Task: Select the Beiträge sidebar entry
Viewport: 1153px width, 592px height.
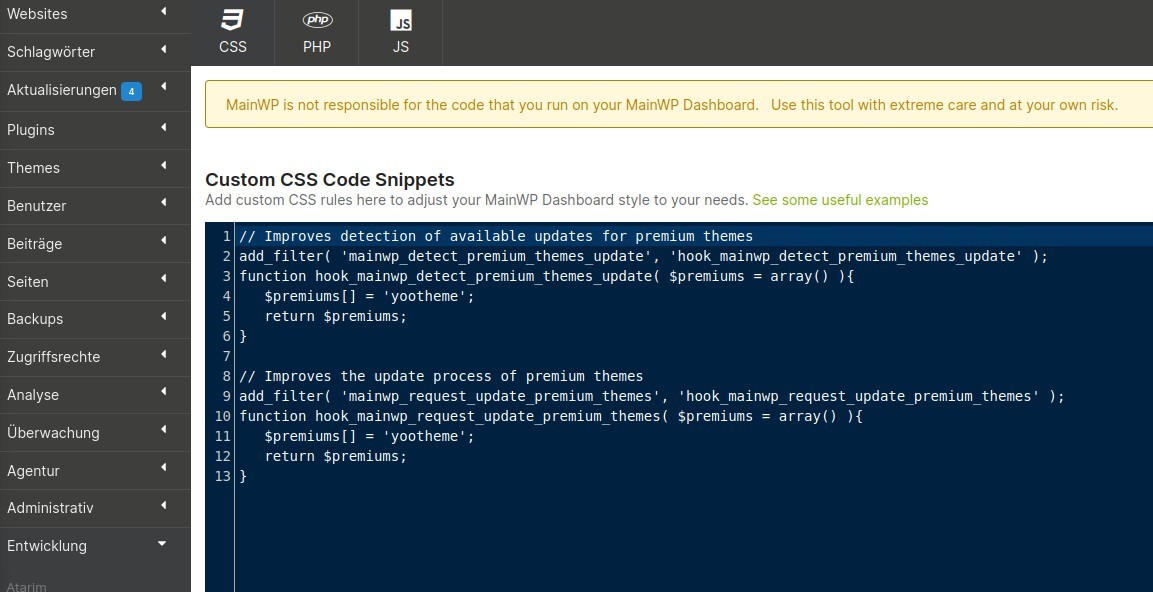Action: pyautogui.click(x=35, y=244)
